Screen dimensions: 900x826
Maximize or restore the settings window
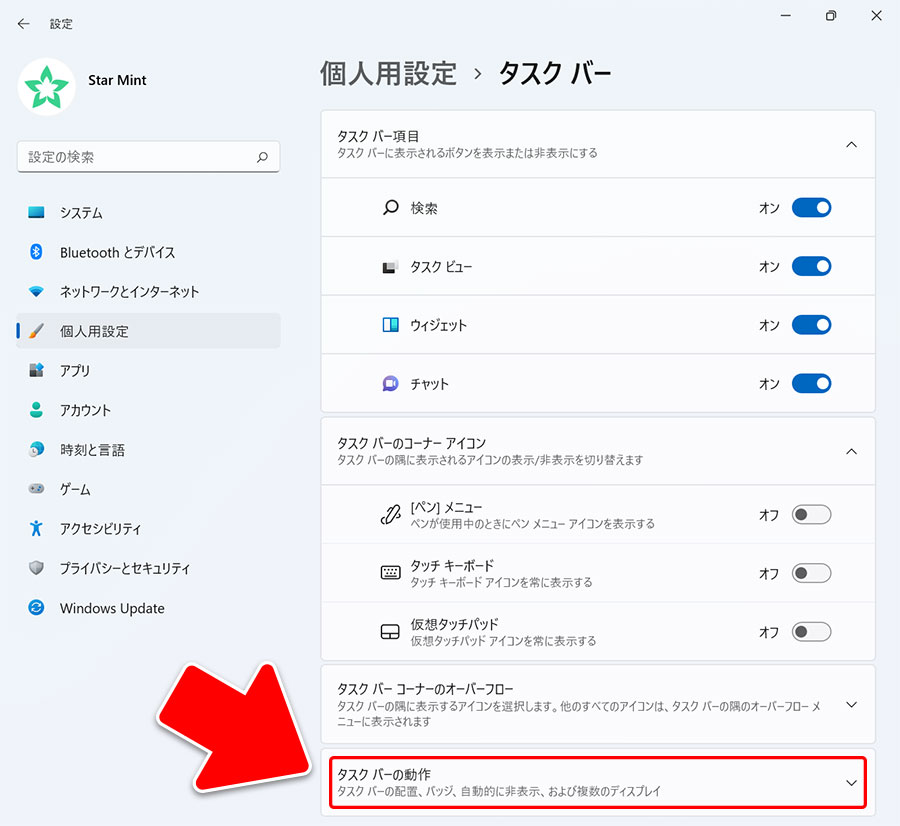click(x=831, y=15)
